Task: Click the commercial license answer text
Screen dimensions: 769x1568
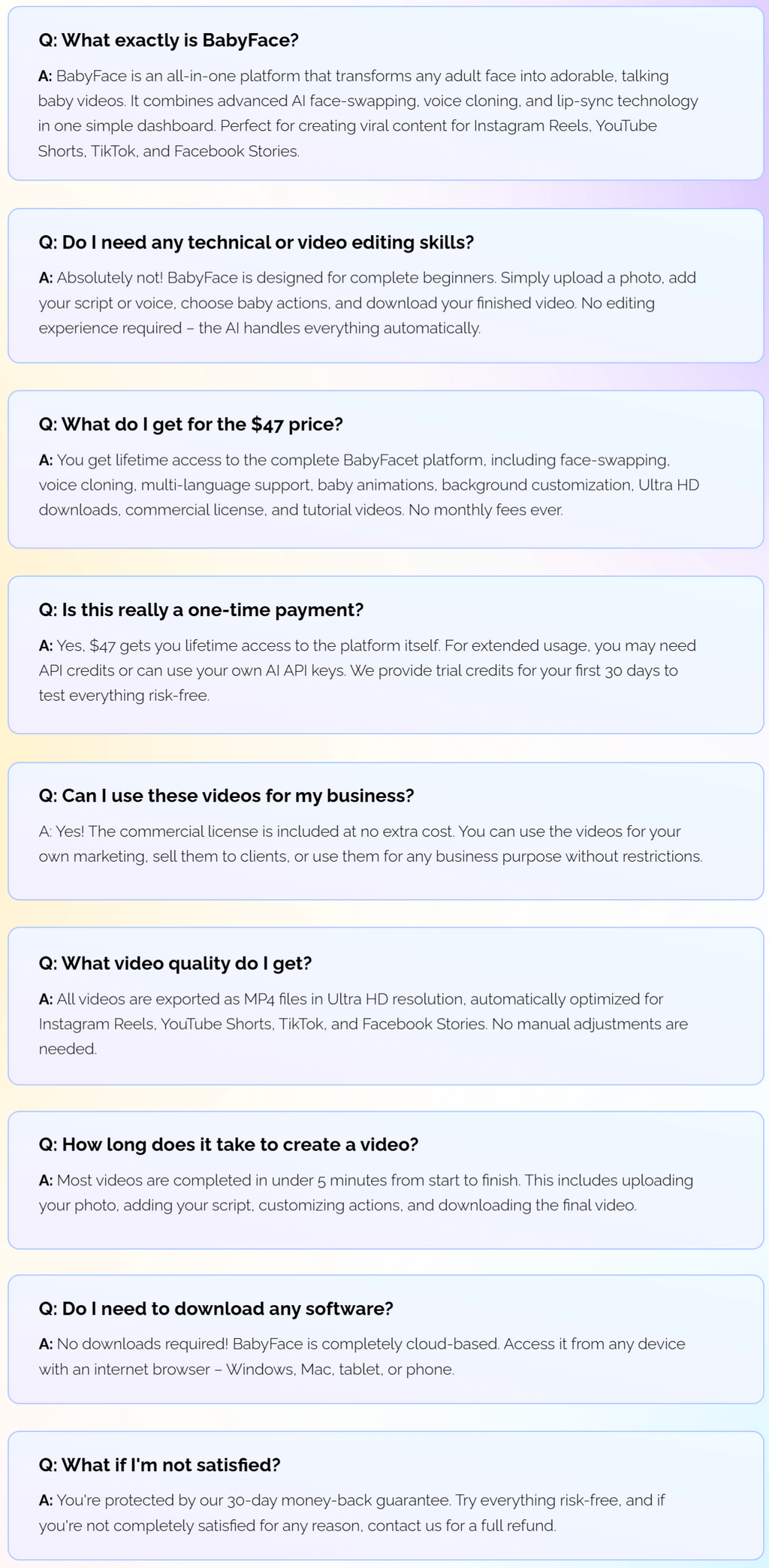Action: pos(370,844)
